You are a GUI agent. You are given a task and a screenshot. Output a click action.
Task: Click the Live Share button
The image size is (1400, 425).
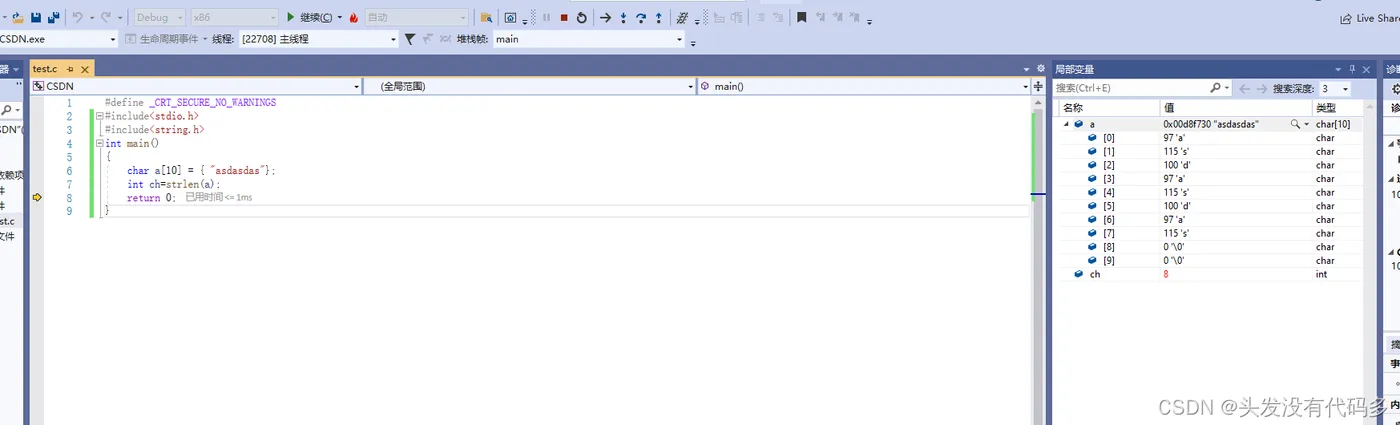click(1370, 18)
